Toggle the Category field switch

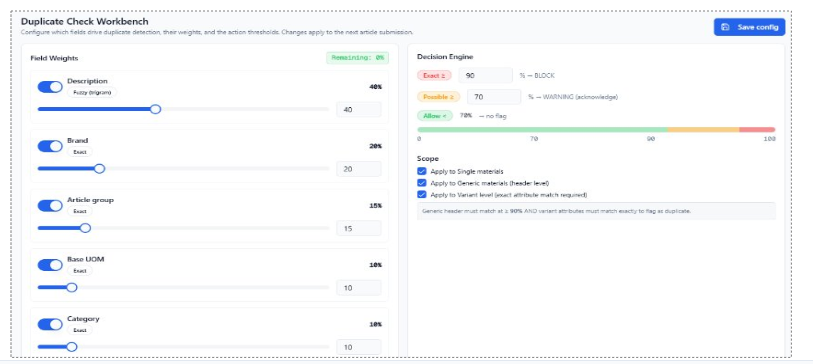[50, 325]
